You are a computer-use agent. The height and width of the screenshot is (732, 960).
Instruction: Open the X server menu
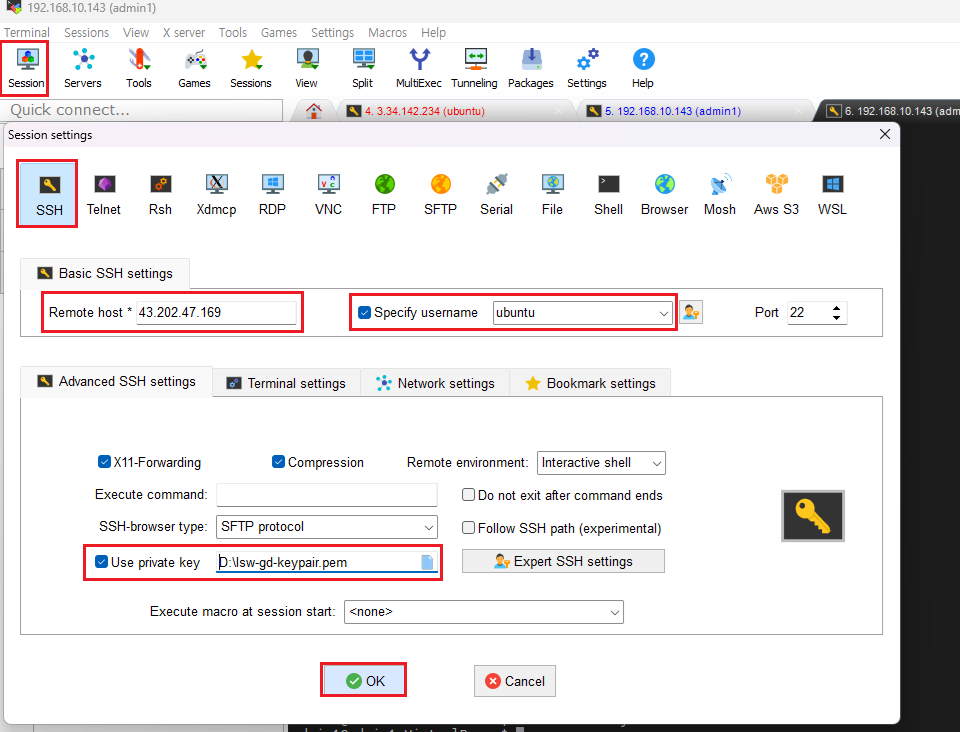184,32
